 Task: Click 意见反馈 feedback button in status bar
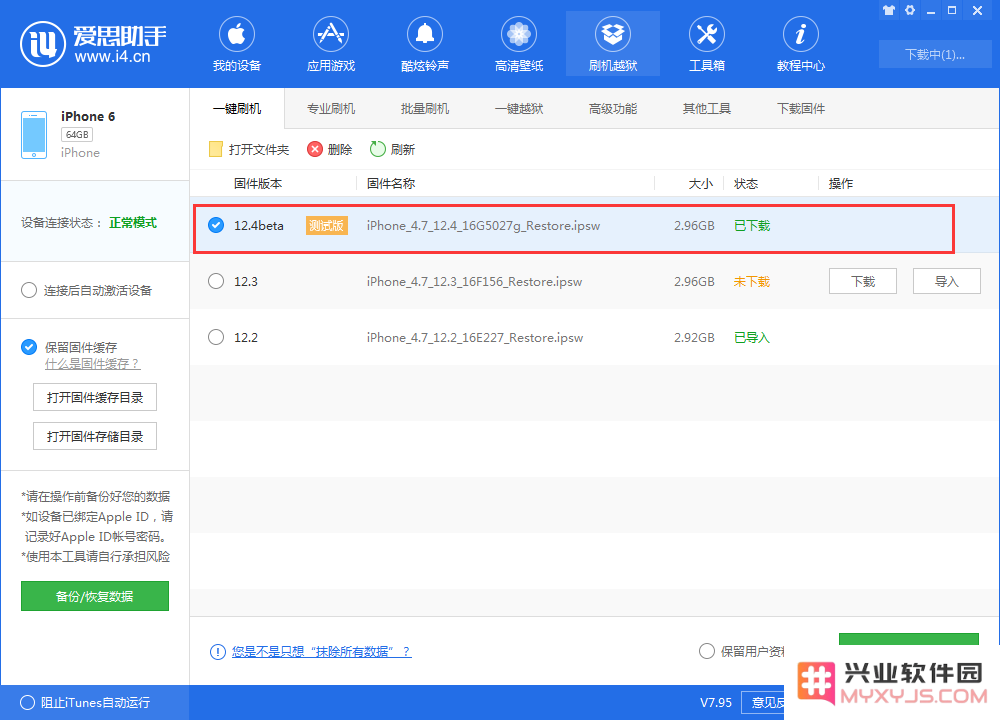tap(765, 703)
